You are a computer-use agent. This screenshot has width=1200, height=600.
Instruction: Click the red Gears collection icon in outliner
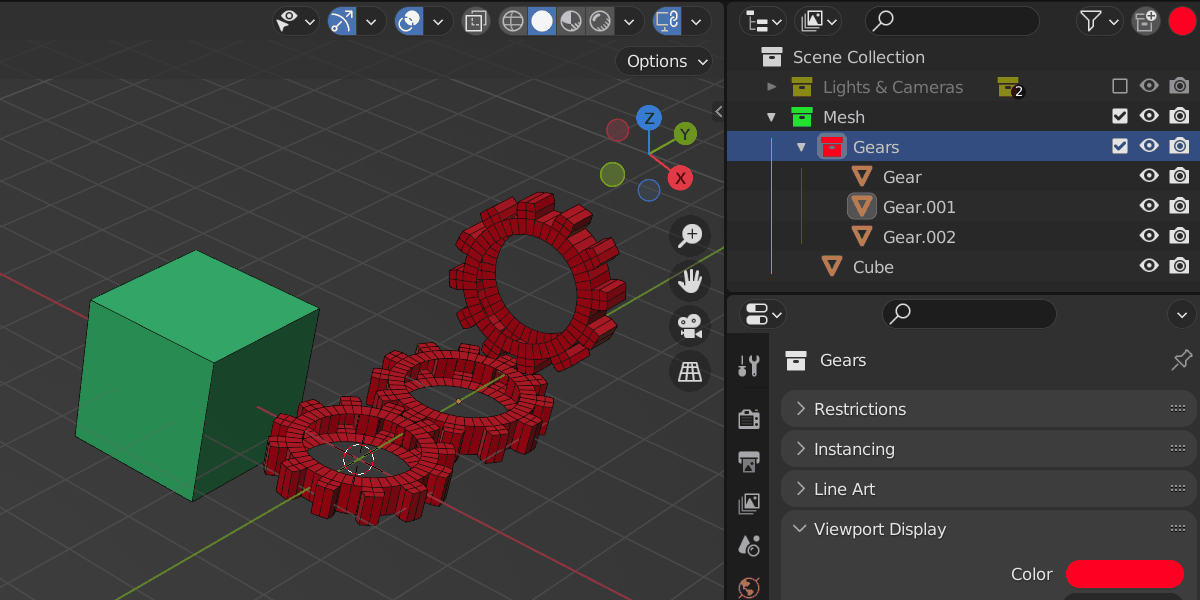pyautogui.click(x=832, y=147)
